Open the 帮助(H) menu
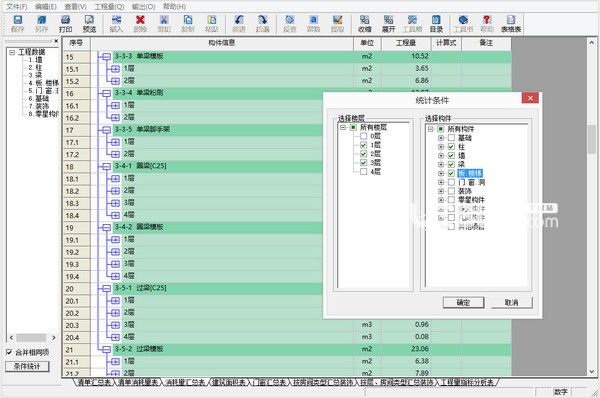 click(174, 7)
